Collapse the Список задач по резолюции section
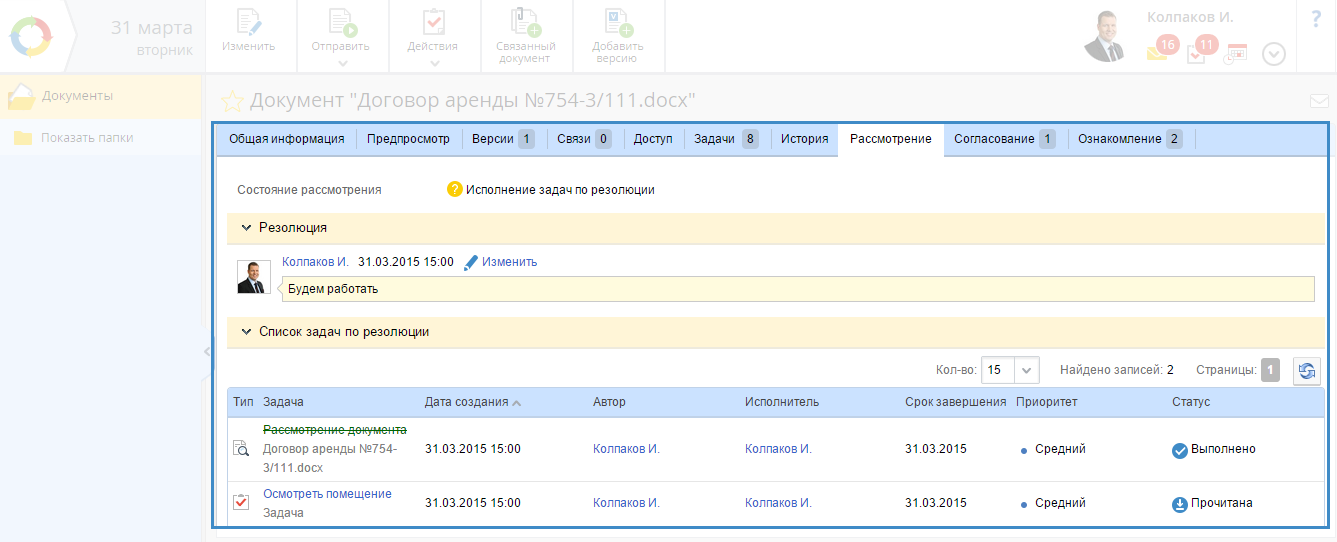This screenshot has width=1337, height=542. pos(246,332)
